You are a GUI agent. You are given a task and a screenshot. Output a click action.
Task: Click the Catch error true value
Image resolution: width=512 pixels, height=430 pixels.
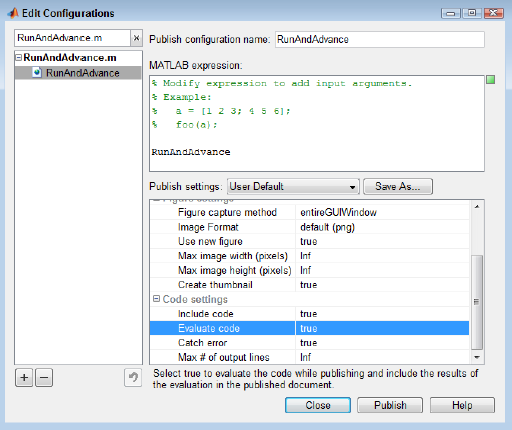tap(309, 343)
